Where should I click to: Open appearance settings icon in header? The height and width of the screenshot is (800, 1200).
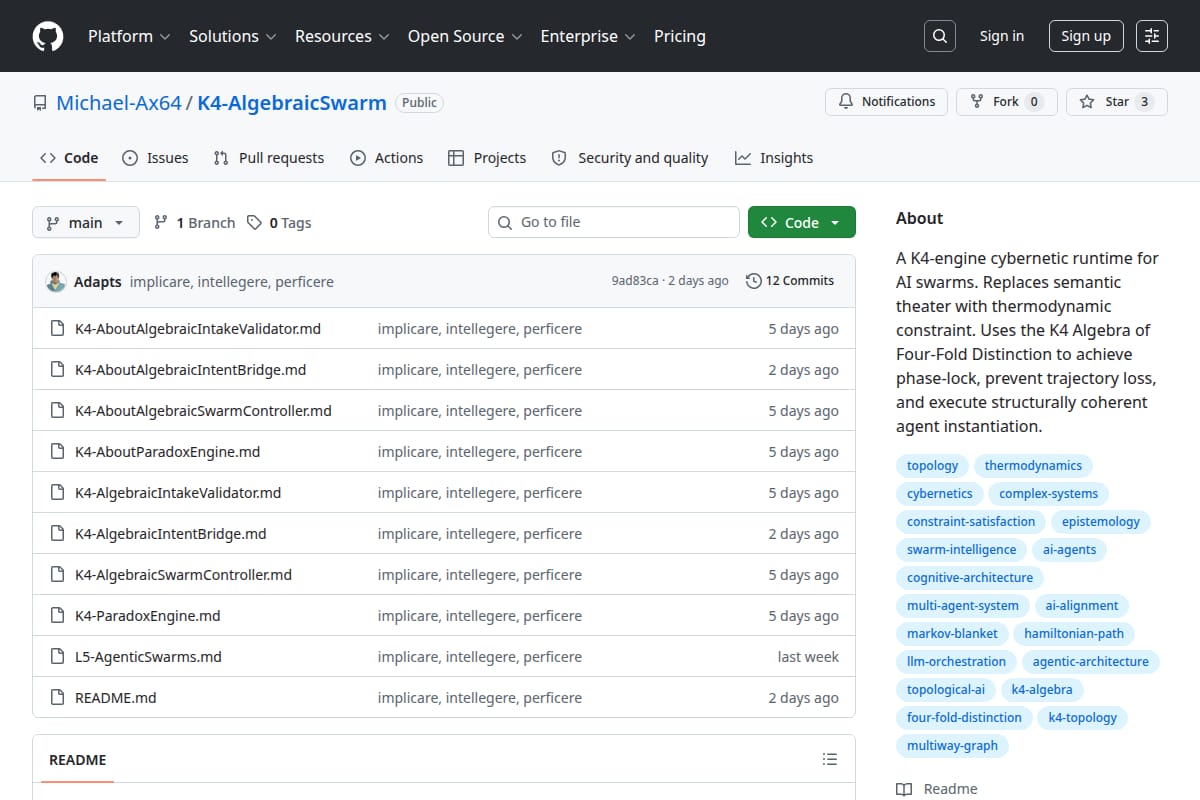coord(1152,36)
